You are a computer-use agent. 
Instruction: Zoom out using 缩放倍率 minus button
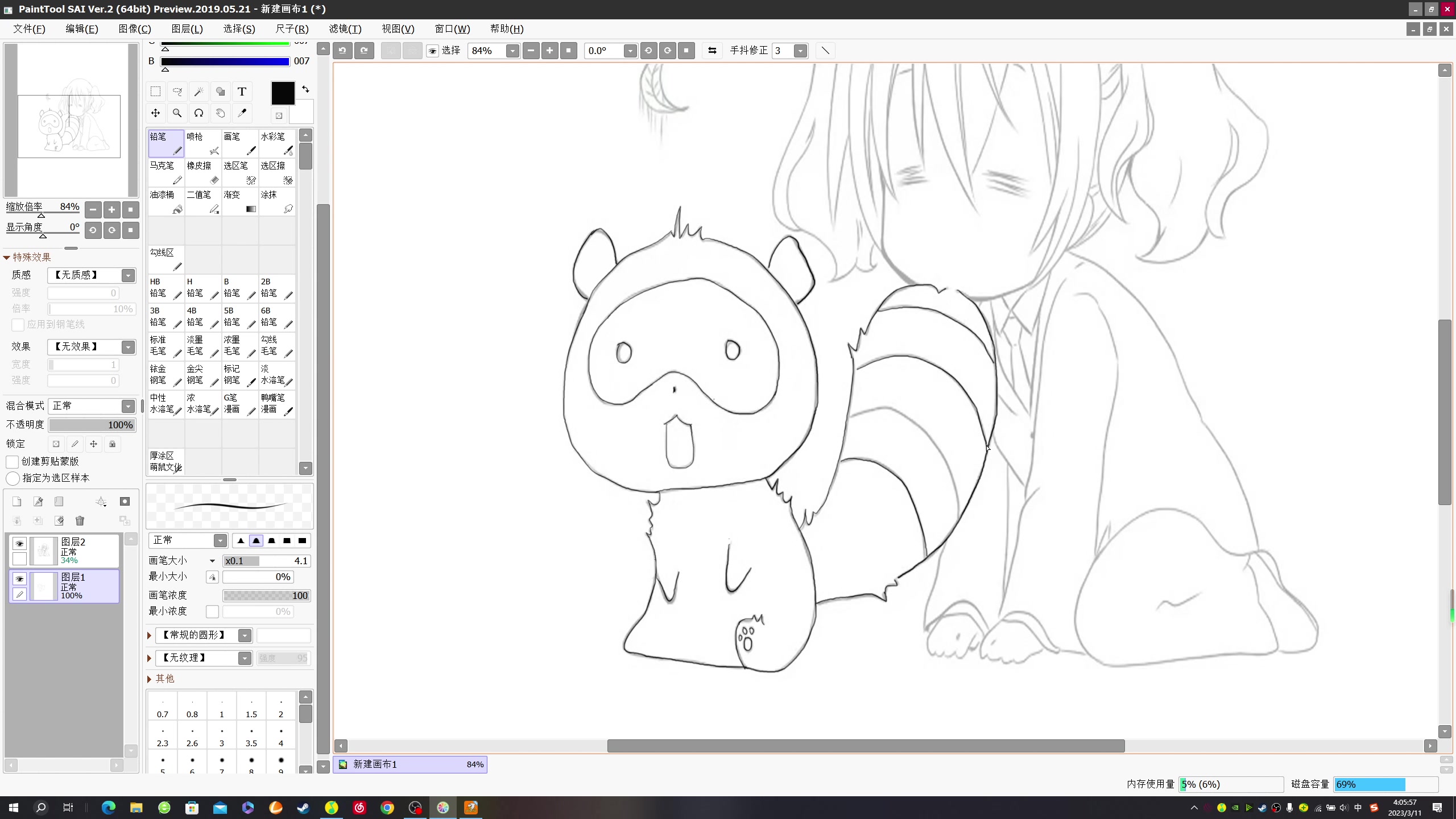(x=93, y=210)
